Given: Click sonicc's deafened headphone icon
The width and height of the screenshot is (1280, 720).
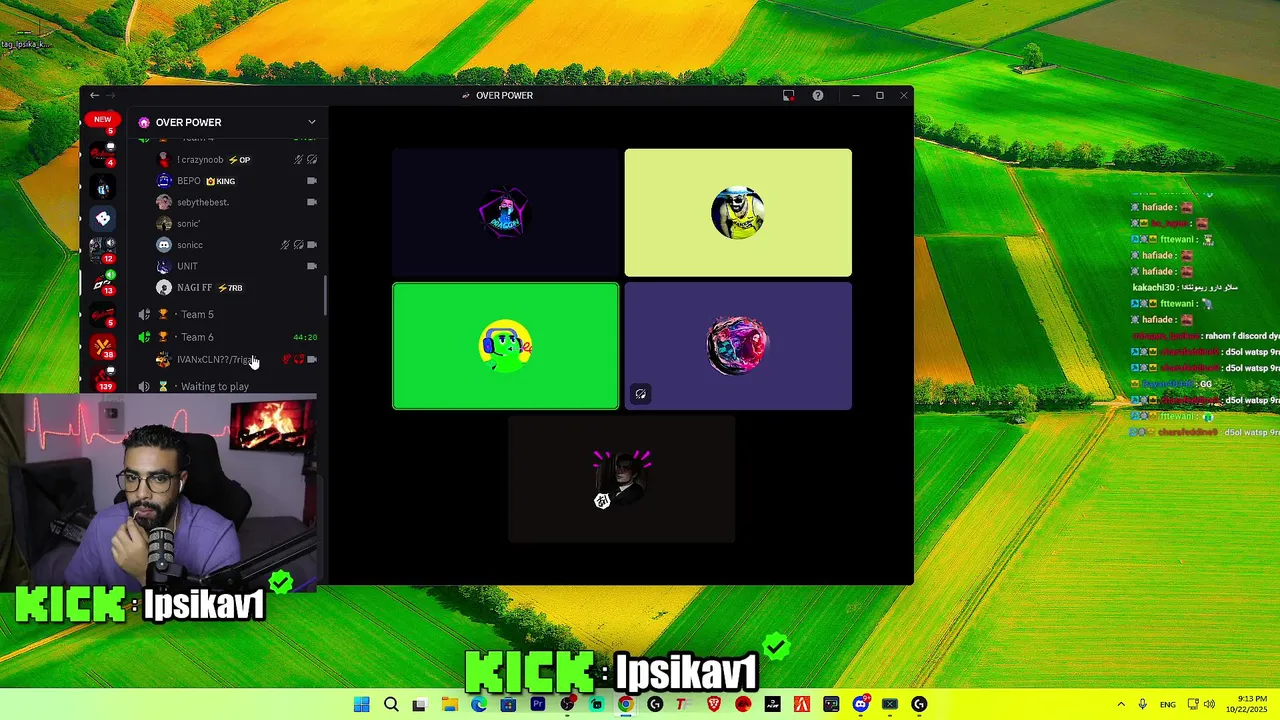Looking at the screenshot, I should [x=298, y=245].
